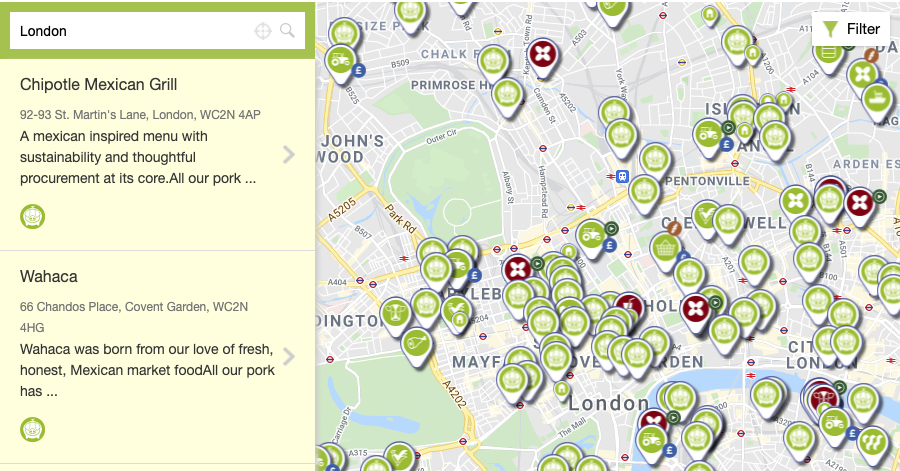Expand Chipotle Mexican Grill result with chevron

288,154
